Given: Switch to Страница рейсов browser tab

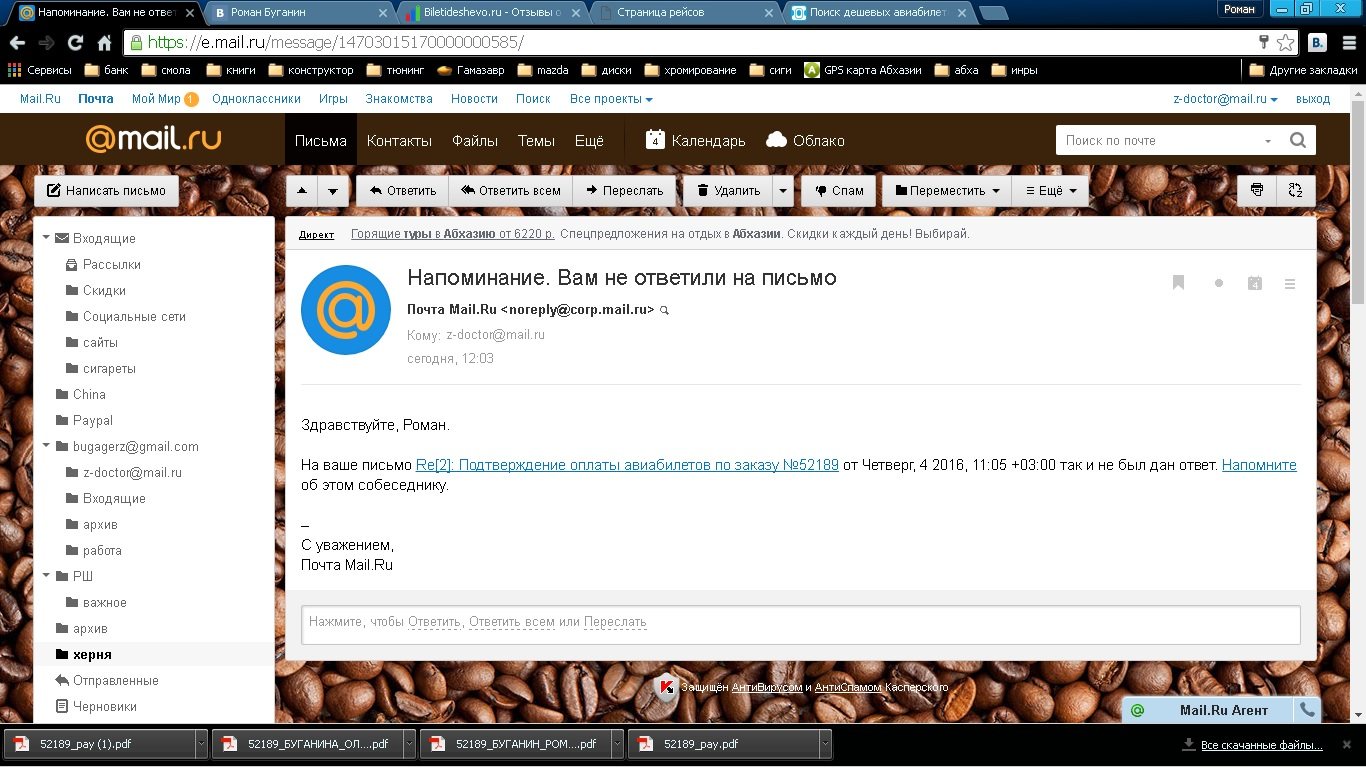Looking at the screenshot, I should [686, 12].
